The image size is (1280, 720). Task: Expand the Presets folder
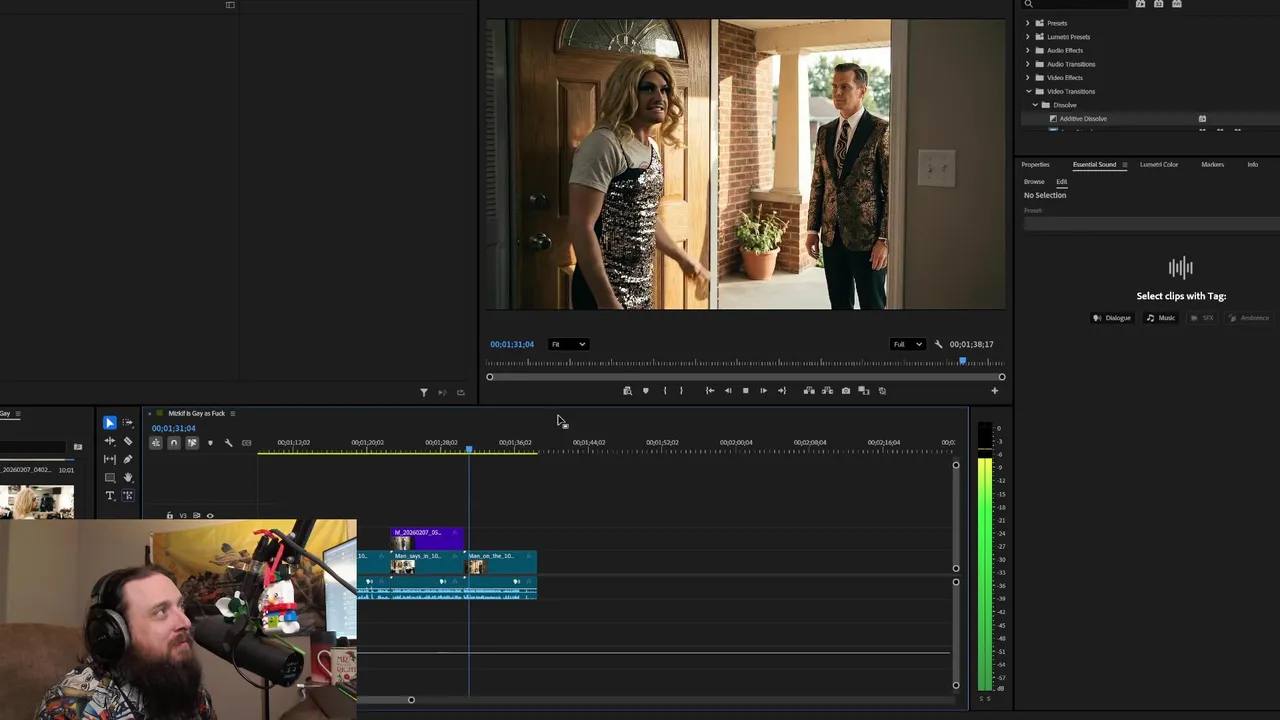[x=1028, y=23]
